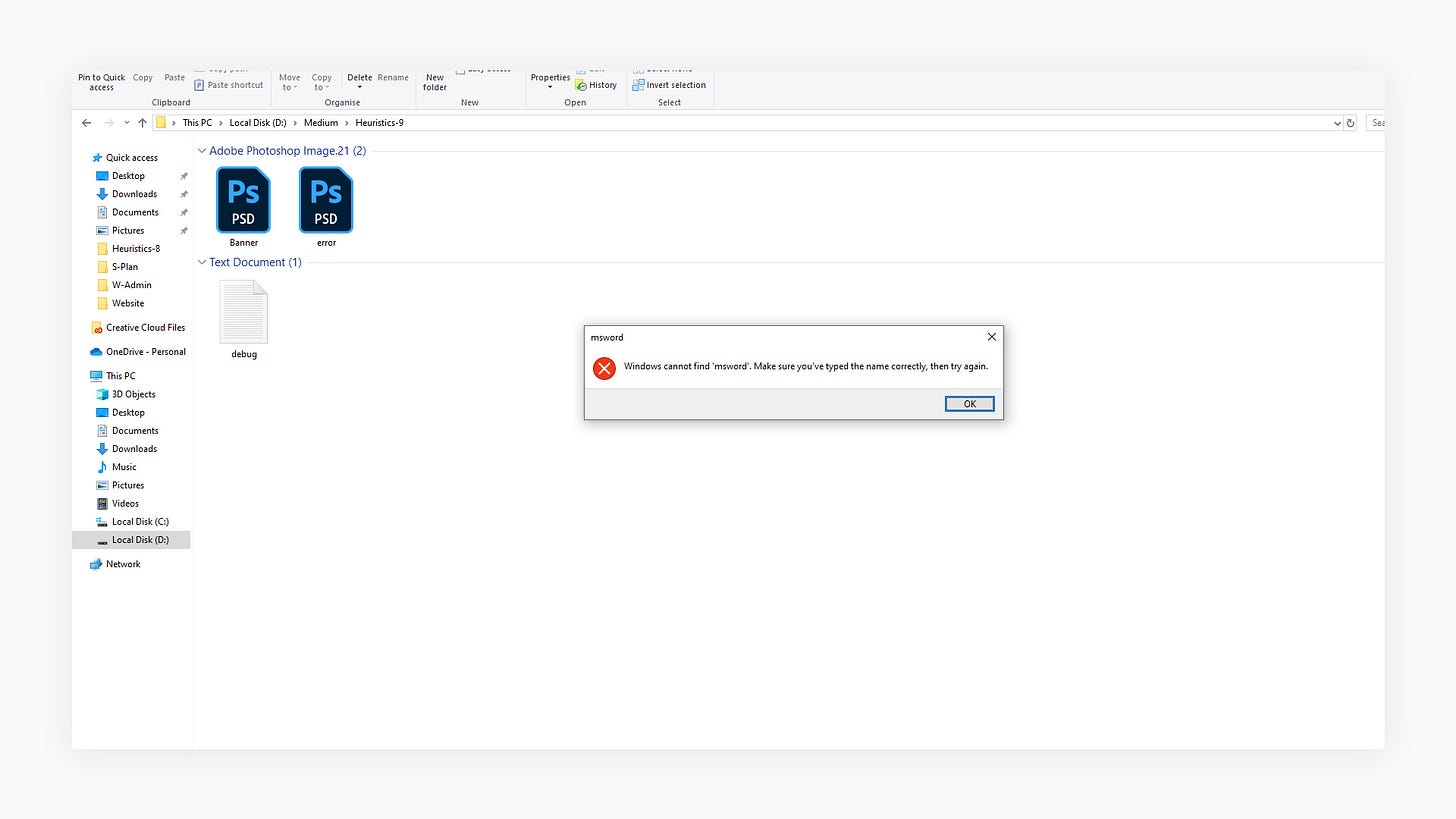Click Invert selection
Viewport: 1456px width, 819px height.
(x=669, y=85)
